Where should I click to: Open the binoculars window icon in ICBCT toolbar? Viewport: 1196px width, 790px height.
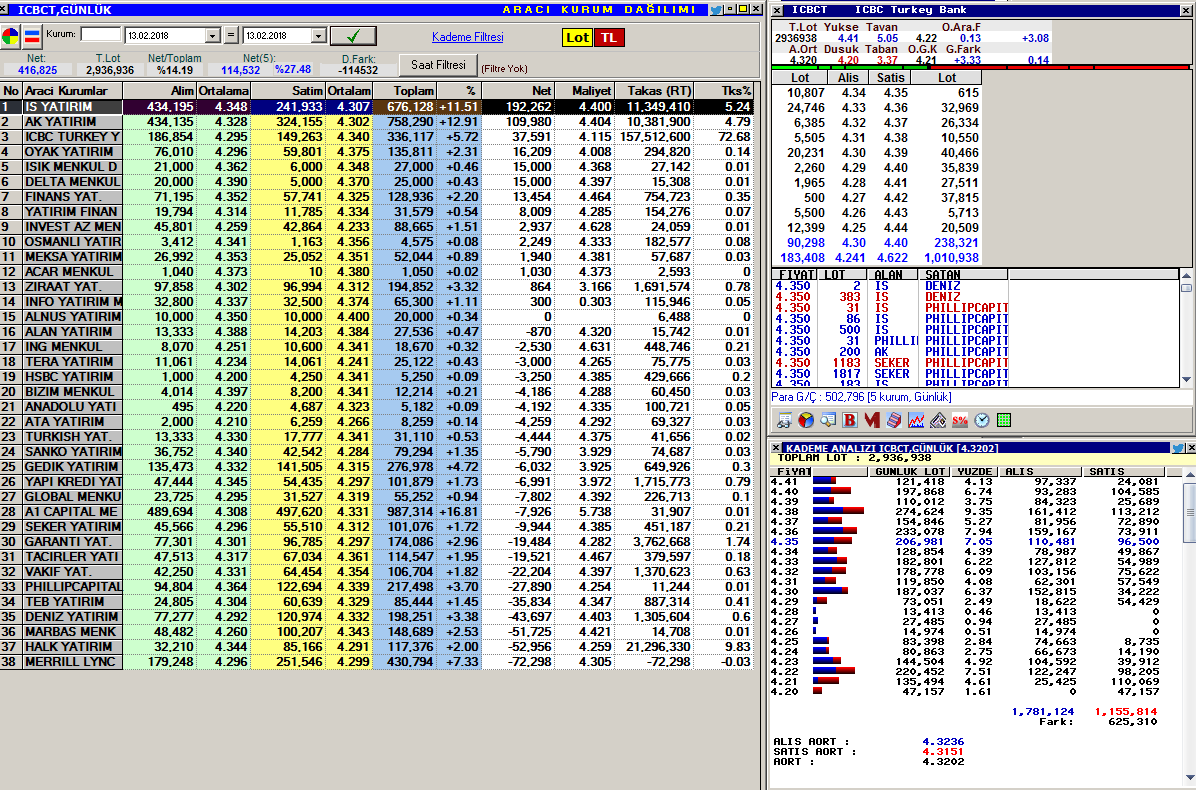click(783, 420)
